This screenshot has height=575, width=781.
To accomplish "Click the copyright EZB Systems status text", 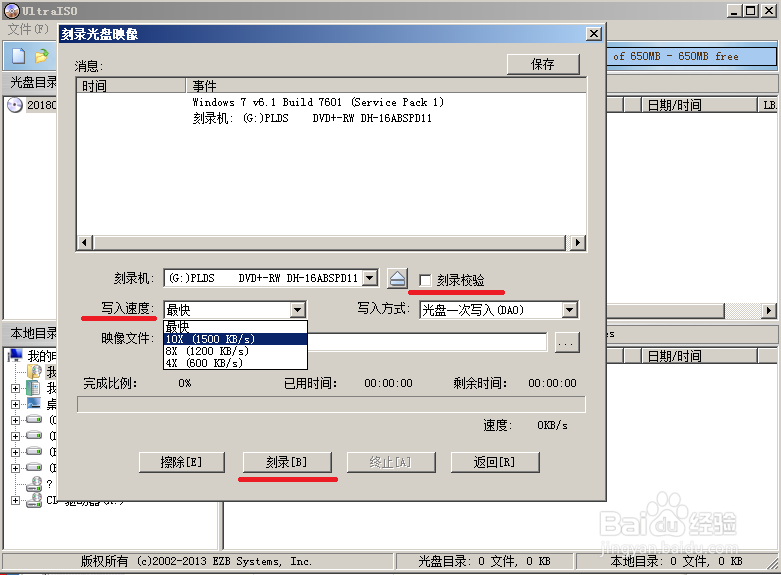I will tap(196, 561).
